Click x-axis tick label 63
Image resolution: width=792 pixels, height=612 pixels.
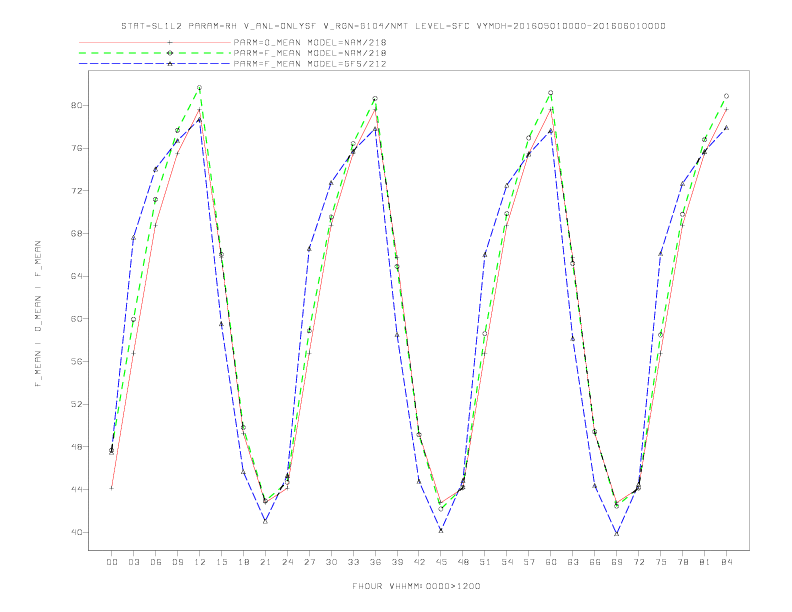(x=573, y=562)
